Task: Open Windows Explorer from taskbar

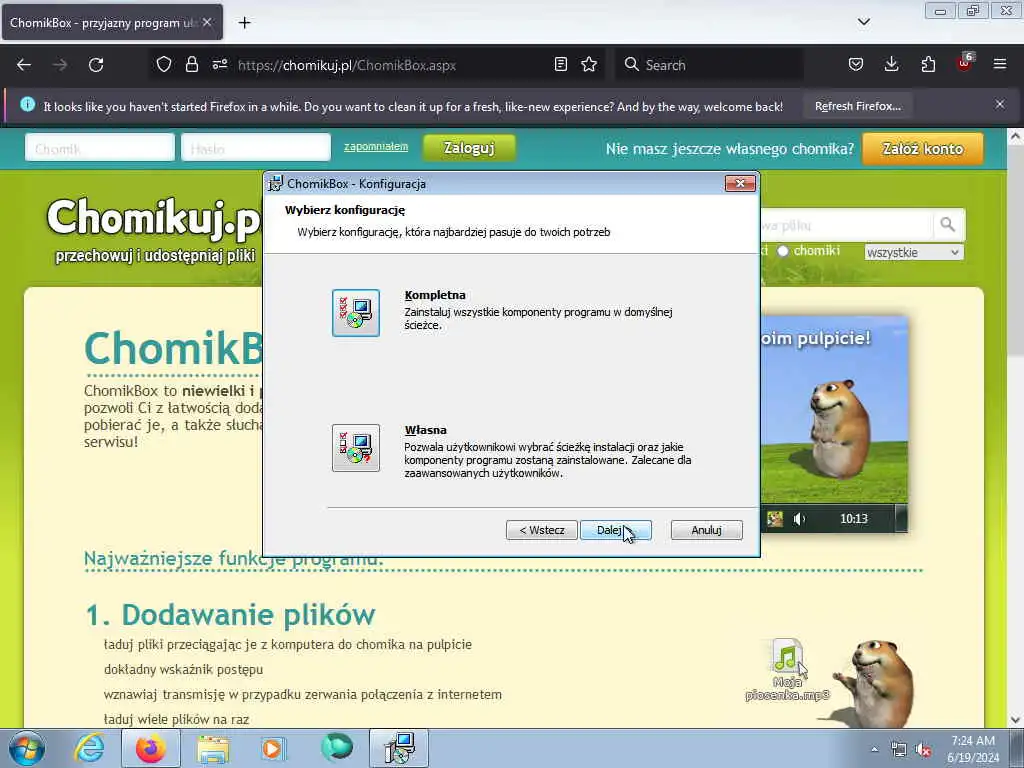Action: (x=213, y=748)
